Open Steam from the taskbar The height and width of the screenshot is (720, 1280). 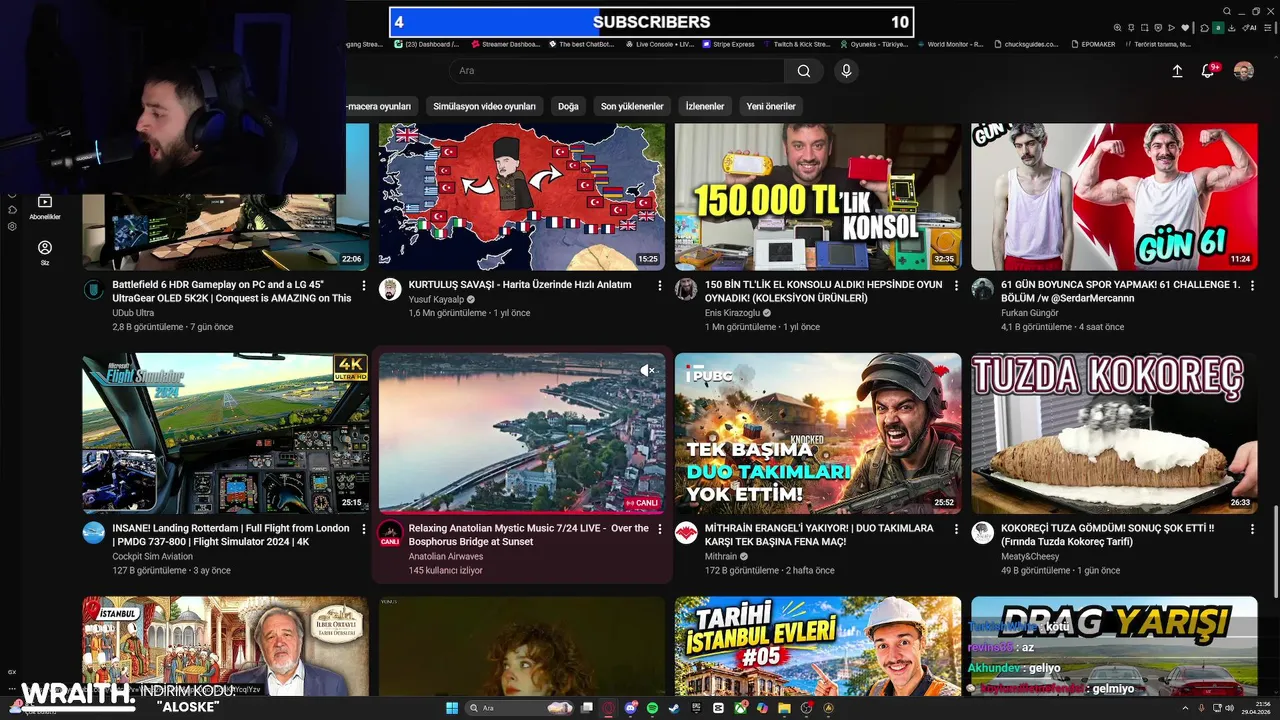coord(674,708)
